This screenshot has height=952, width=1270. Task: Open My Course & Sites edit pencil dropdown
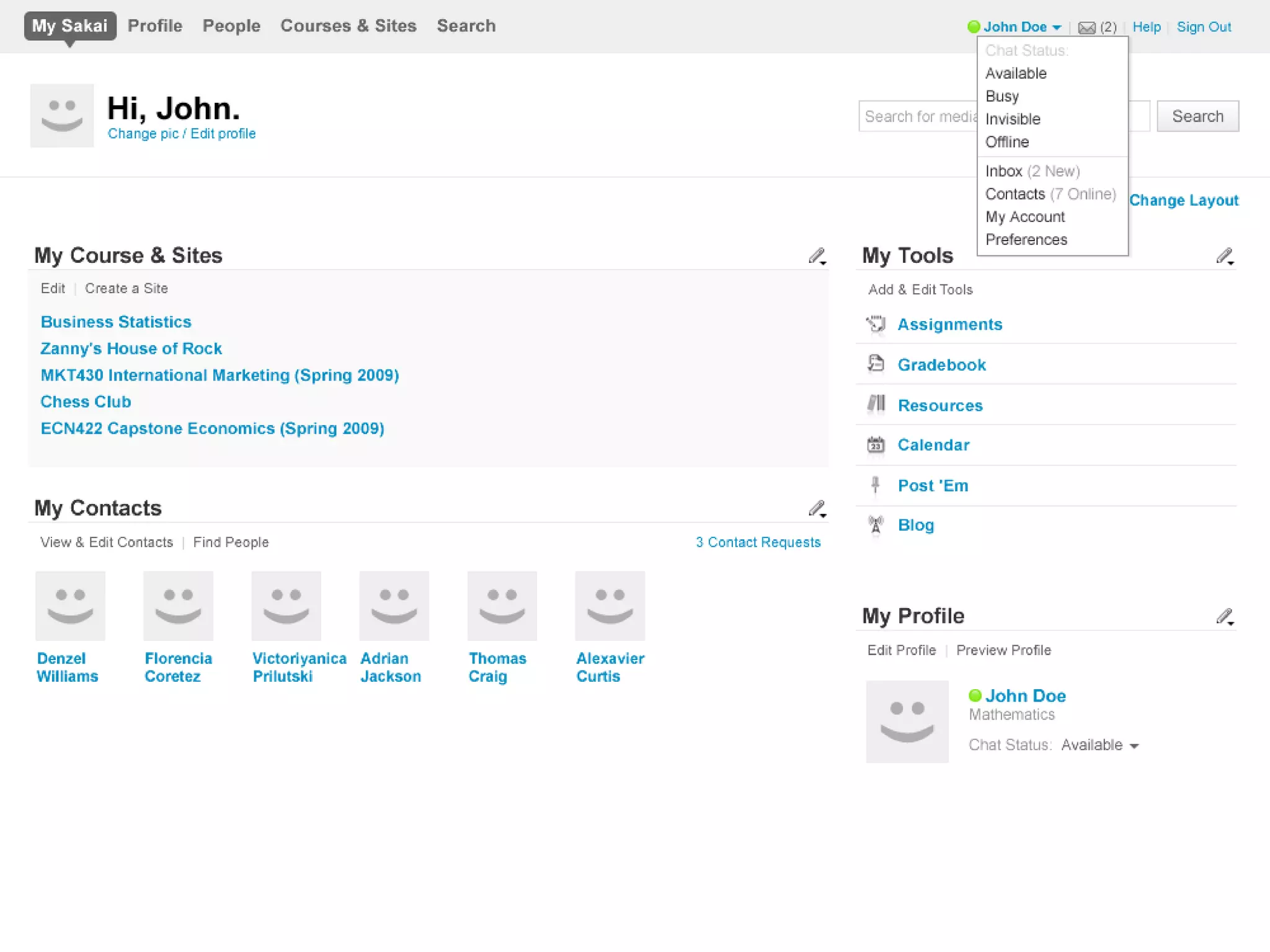[817, 256]
